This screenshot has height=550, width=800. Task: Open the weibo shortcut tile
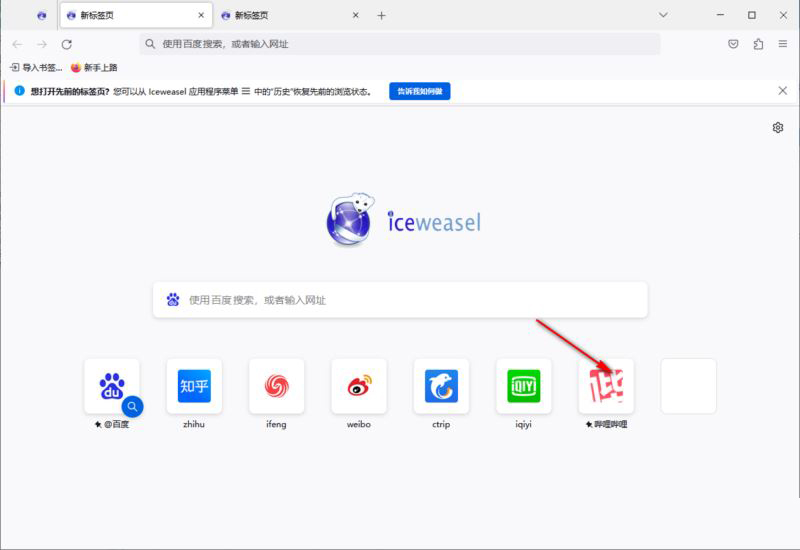(359, 386)
